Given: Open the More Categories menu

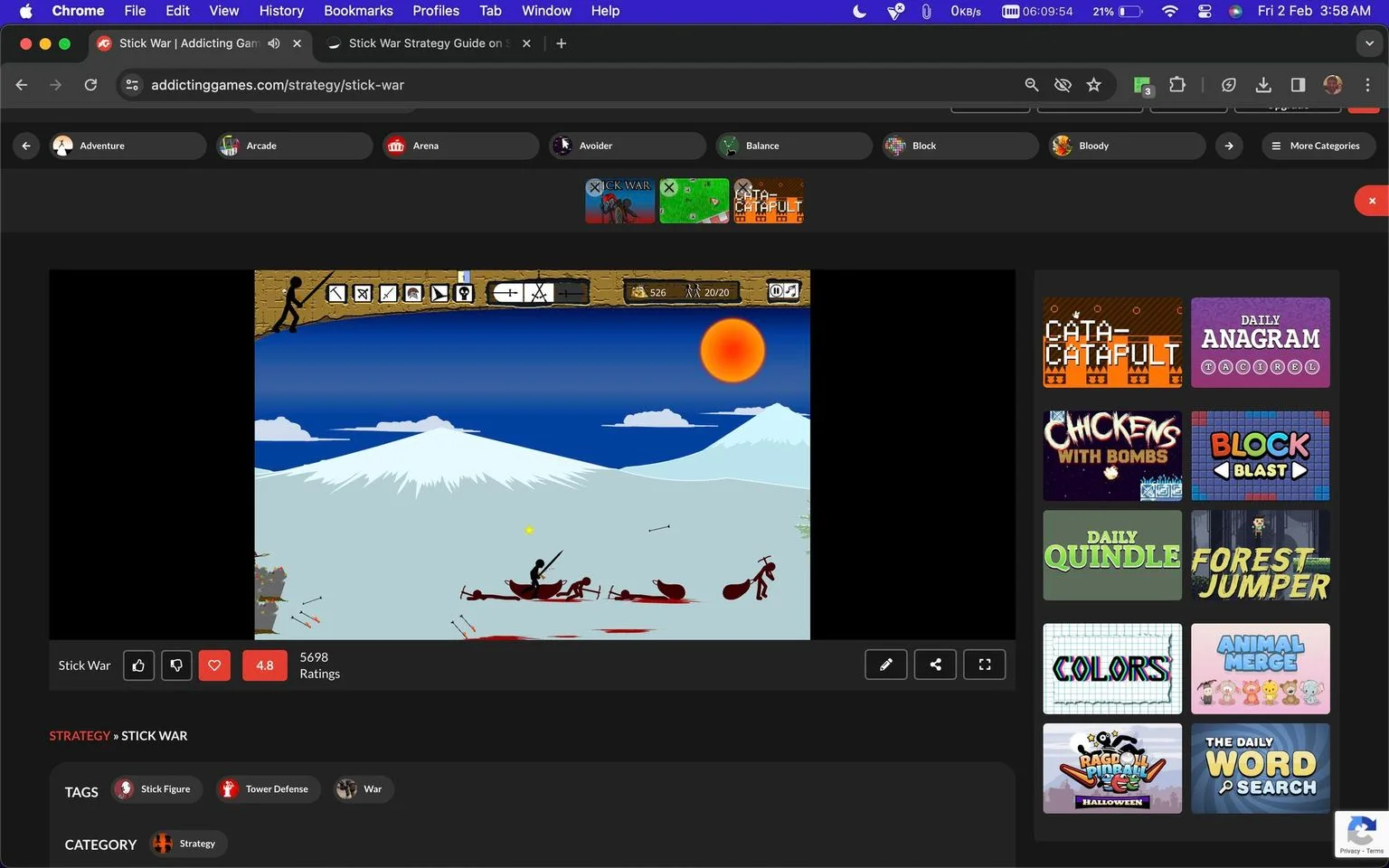Looking at the screenshot, I should click(x=1318, y=146).
